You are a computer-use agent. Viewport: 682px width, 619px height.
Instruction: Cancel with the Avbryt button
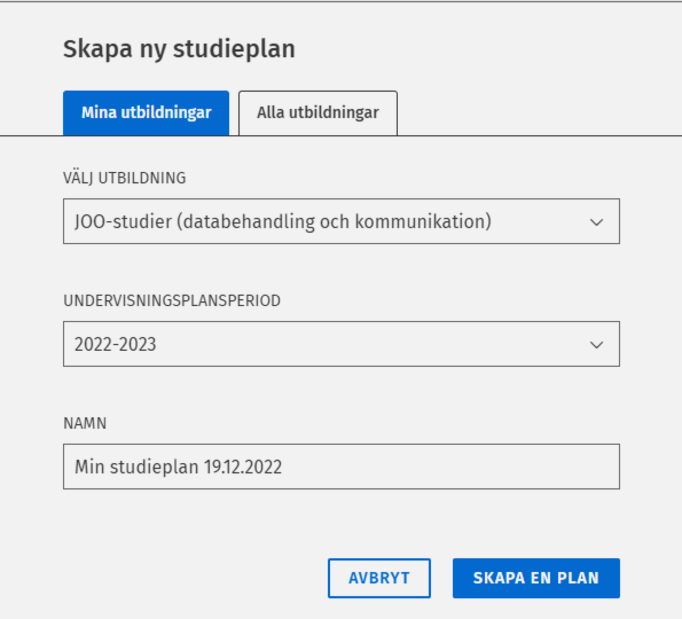pos(379,578)
